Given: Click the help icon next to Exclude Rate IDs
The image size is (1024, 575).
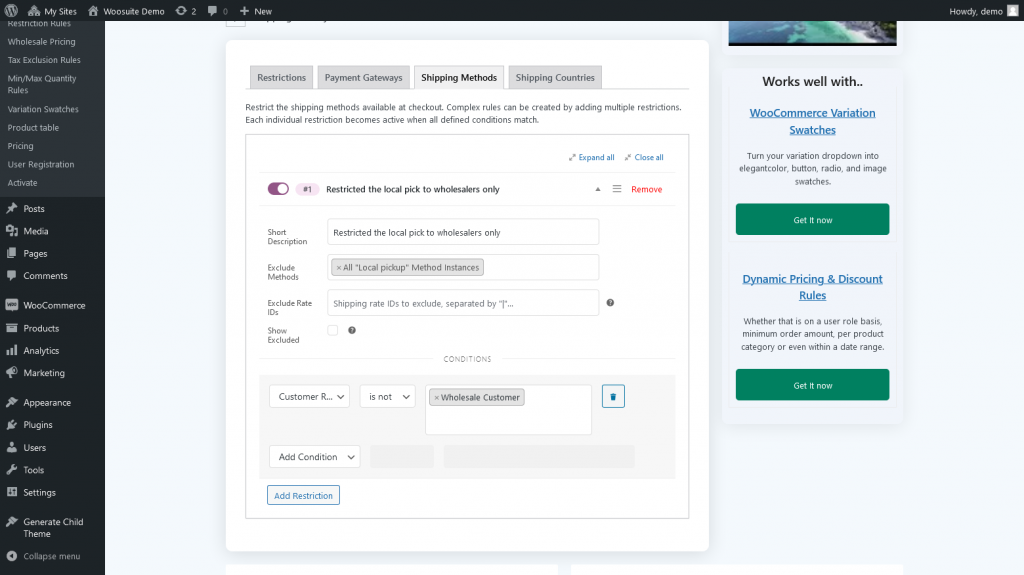Looking at the screenshot, I should tap(610, 303).
